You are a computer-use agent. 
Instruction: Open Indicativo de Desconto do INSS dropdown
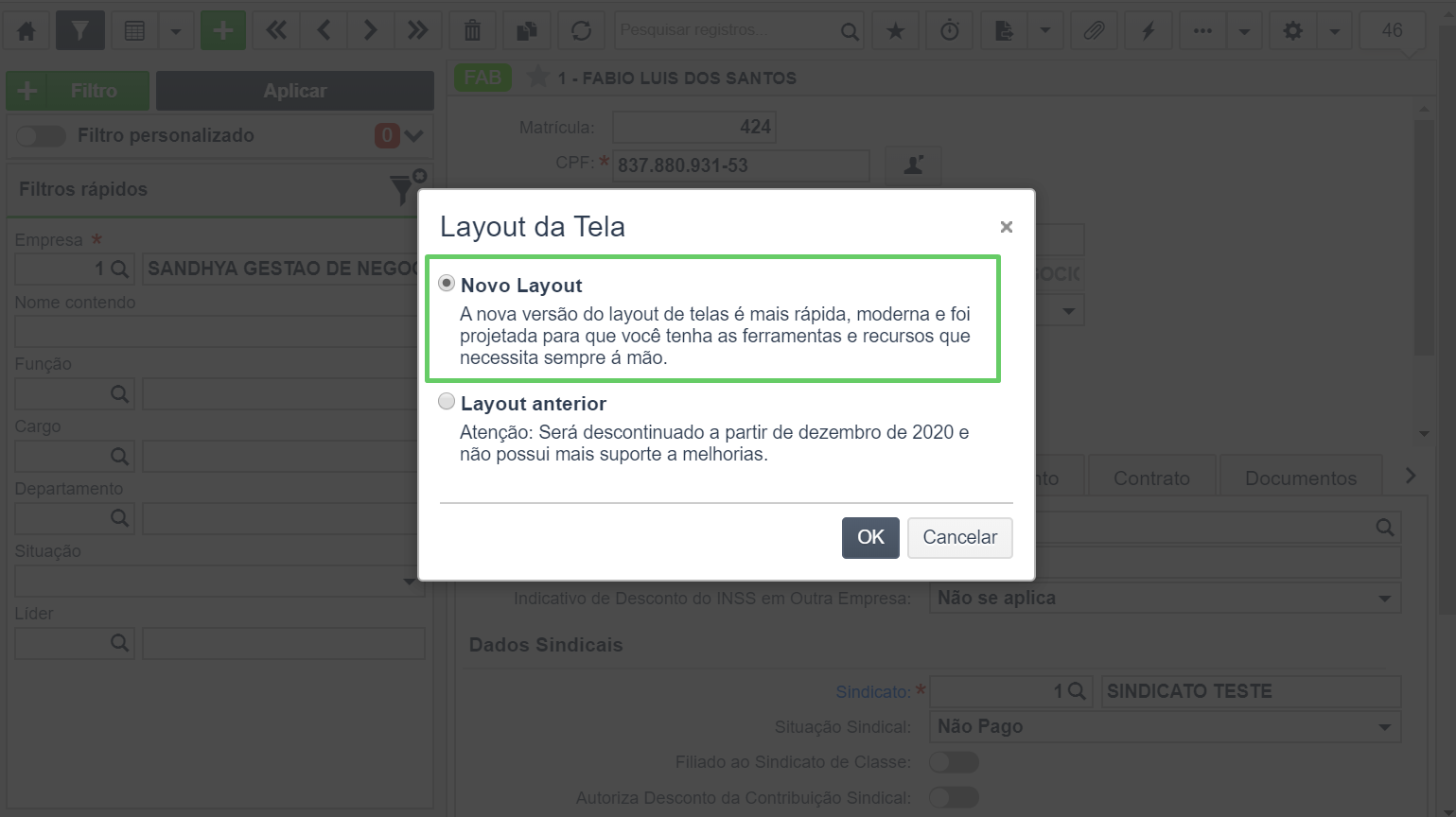[x=1166, y=598]
